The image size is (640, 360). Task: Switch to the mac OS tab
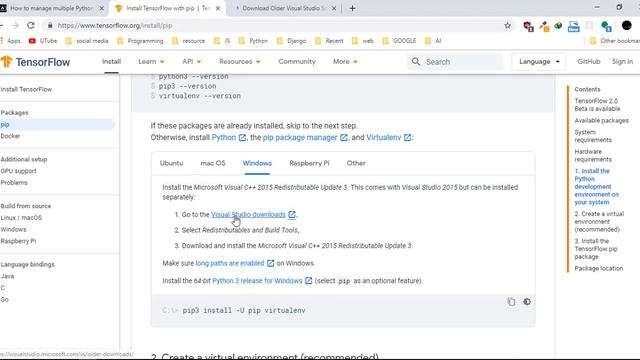click(213, 163)
